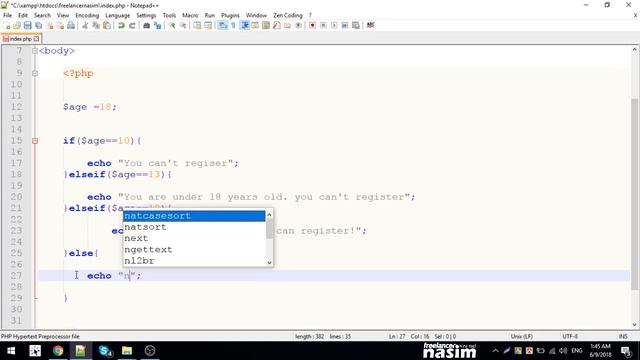Click the Open file toolbar icon
Image resolution: width=640 pixels, height=360 pixels.
coord(17,25)
